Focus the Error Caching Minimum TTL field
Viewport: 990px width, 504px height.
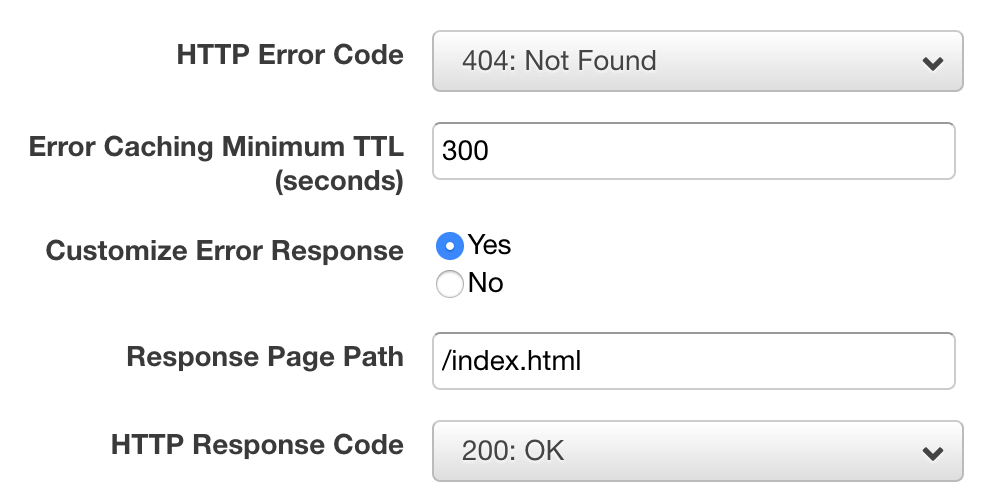694,151
